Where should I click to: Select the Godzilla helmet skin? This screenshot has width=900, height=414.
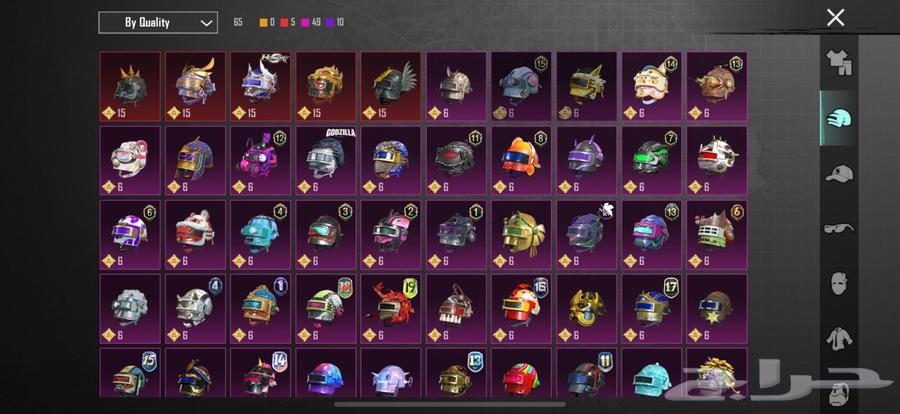click(x=326, y=160)
